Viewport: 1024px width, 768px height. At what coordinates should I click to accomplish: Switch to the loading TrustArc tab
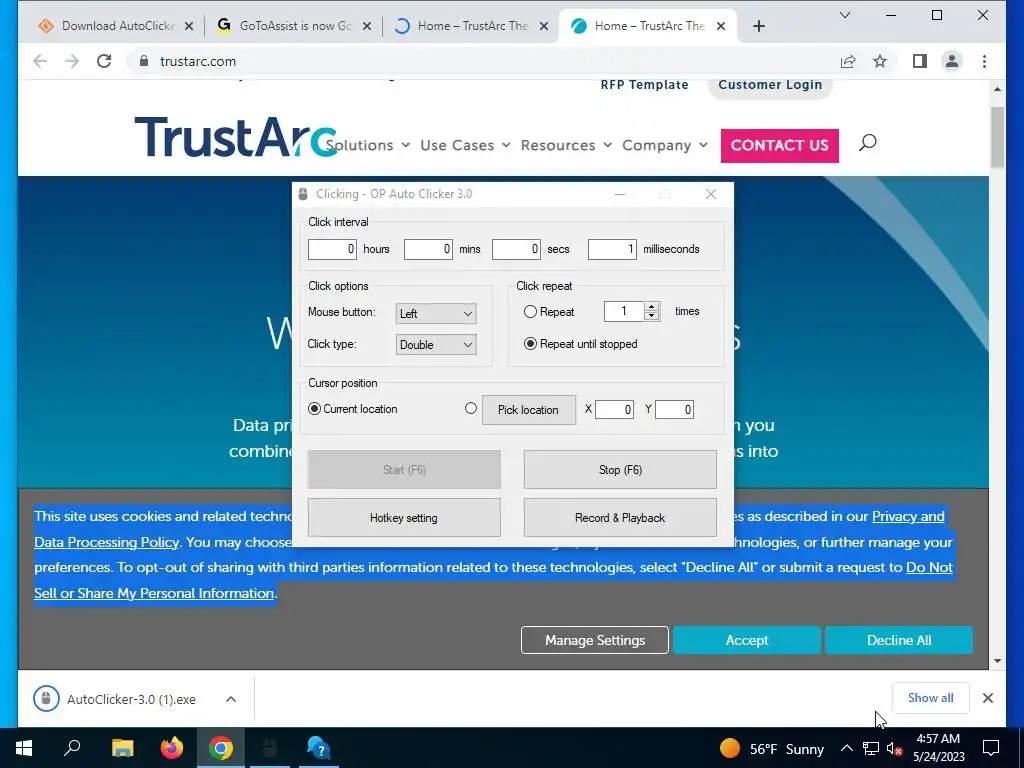point(472,26)
